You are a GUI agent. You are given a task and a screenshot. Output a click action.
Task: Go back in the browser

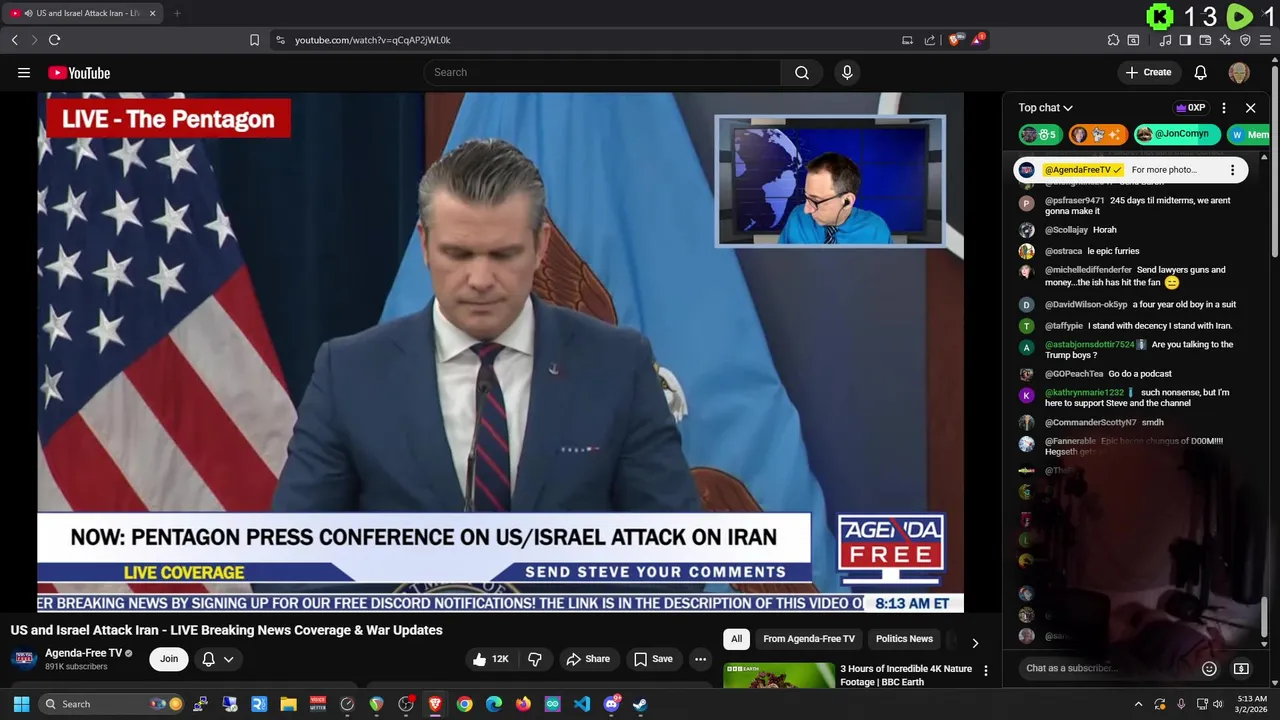point(14,40)
